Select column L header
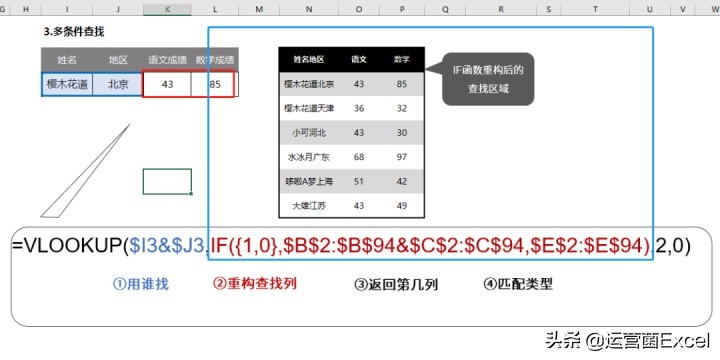720x360 pixels. point(215,9)
